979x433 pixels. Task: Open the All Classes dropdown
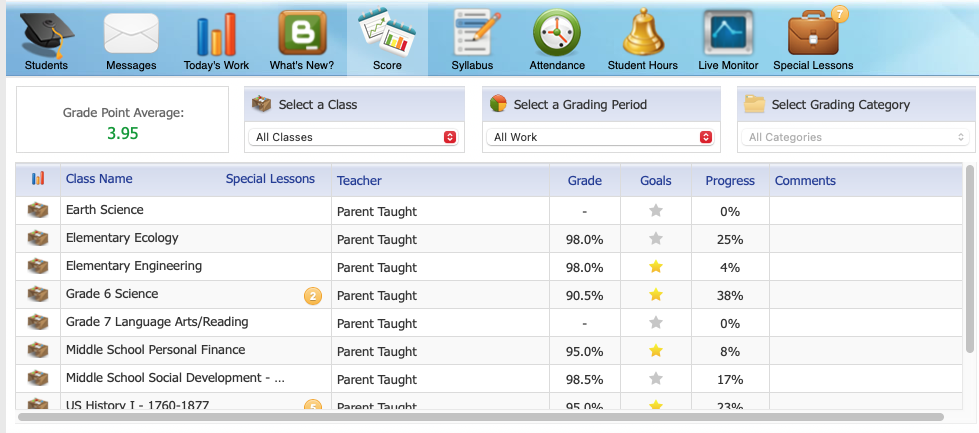point(355,137)
